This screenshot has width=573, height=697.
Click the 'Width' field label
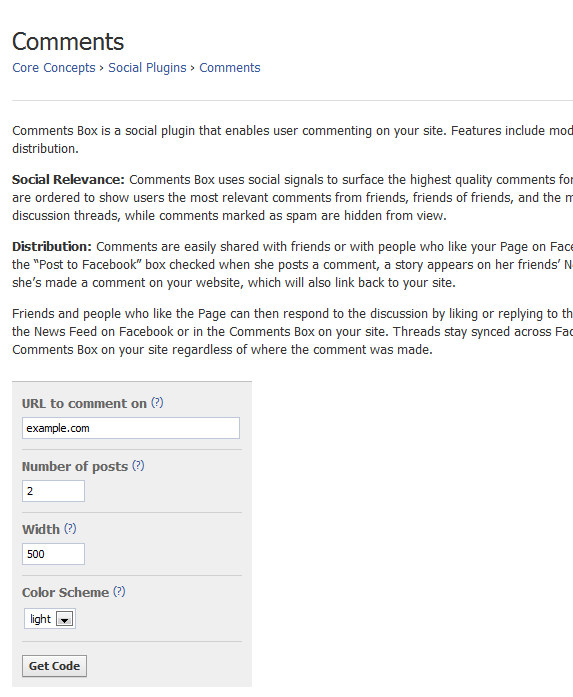[40, 529]
